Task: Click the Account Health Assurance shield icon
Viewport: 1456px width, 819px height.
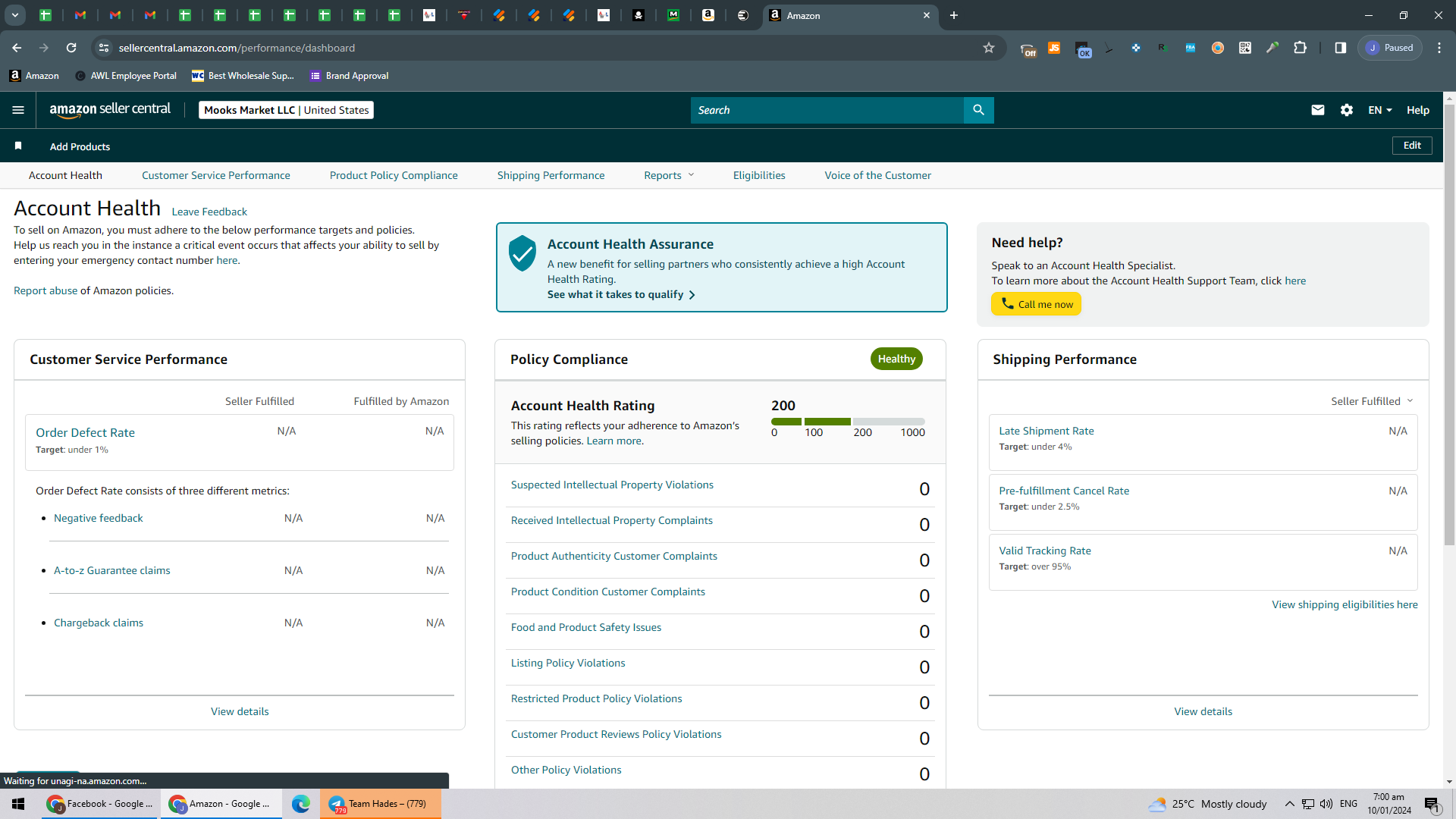Action: (x=522, y=253)
